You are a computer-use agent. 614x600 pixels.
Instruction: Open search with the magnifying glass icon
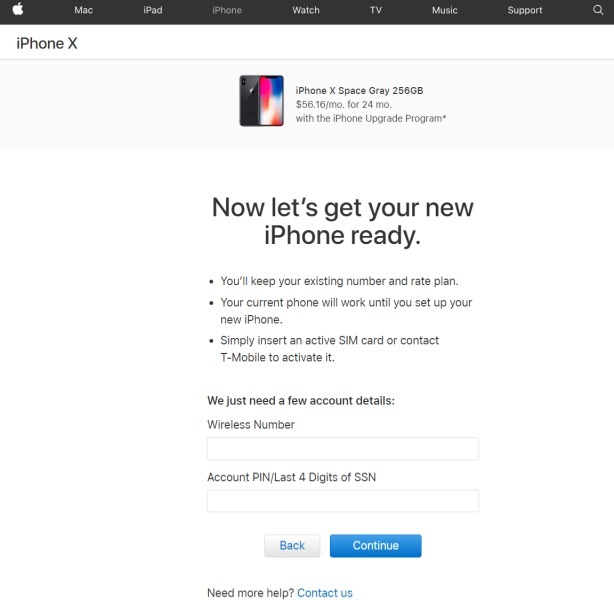click(x=598, y=10)
